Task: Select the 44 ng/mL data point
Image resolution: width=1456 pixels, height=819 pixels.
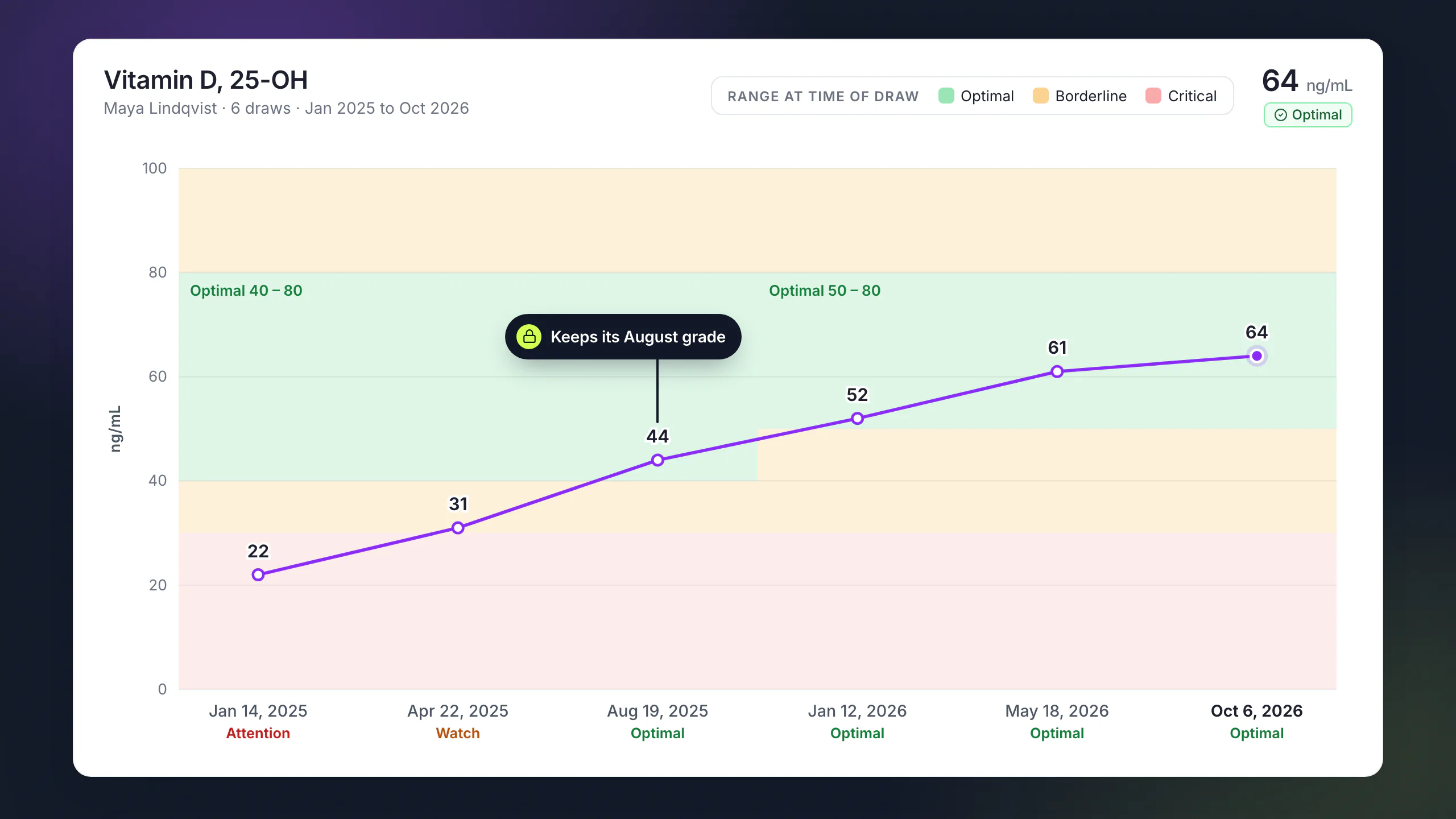Action: tap(657, 460)
